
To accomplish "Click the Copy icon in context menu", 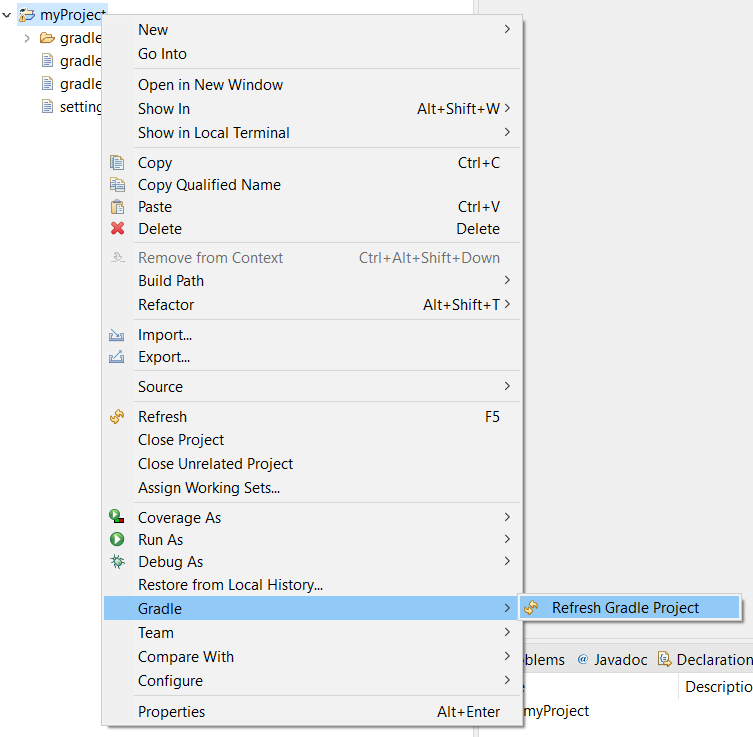I will (117, 163).
